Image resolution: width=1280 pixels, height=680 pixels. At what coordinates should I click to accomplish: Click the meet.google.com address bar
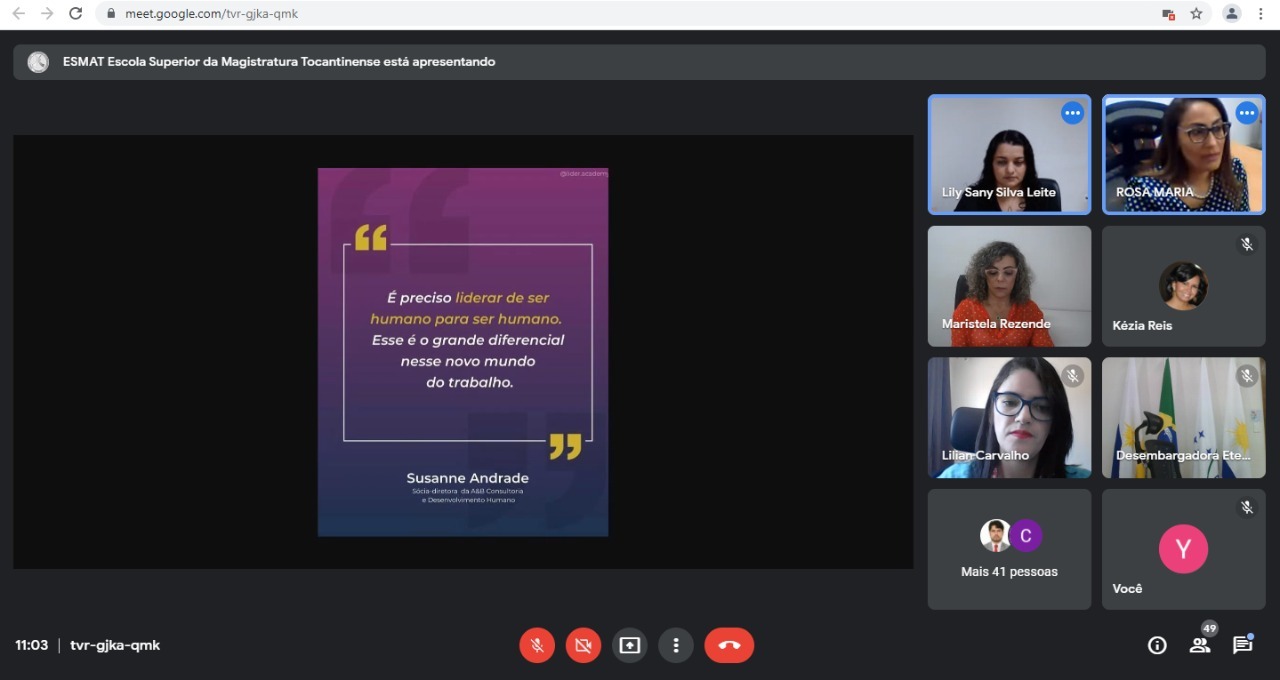[x=600, y=14]
